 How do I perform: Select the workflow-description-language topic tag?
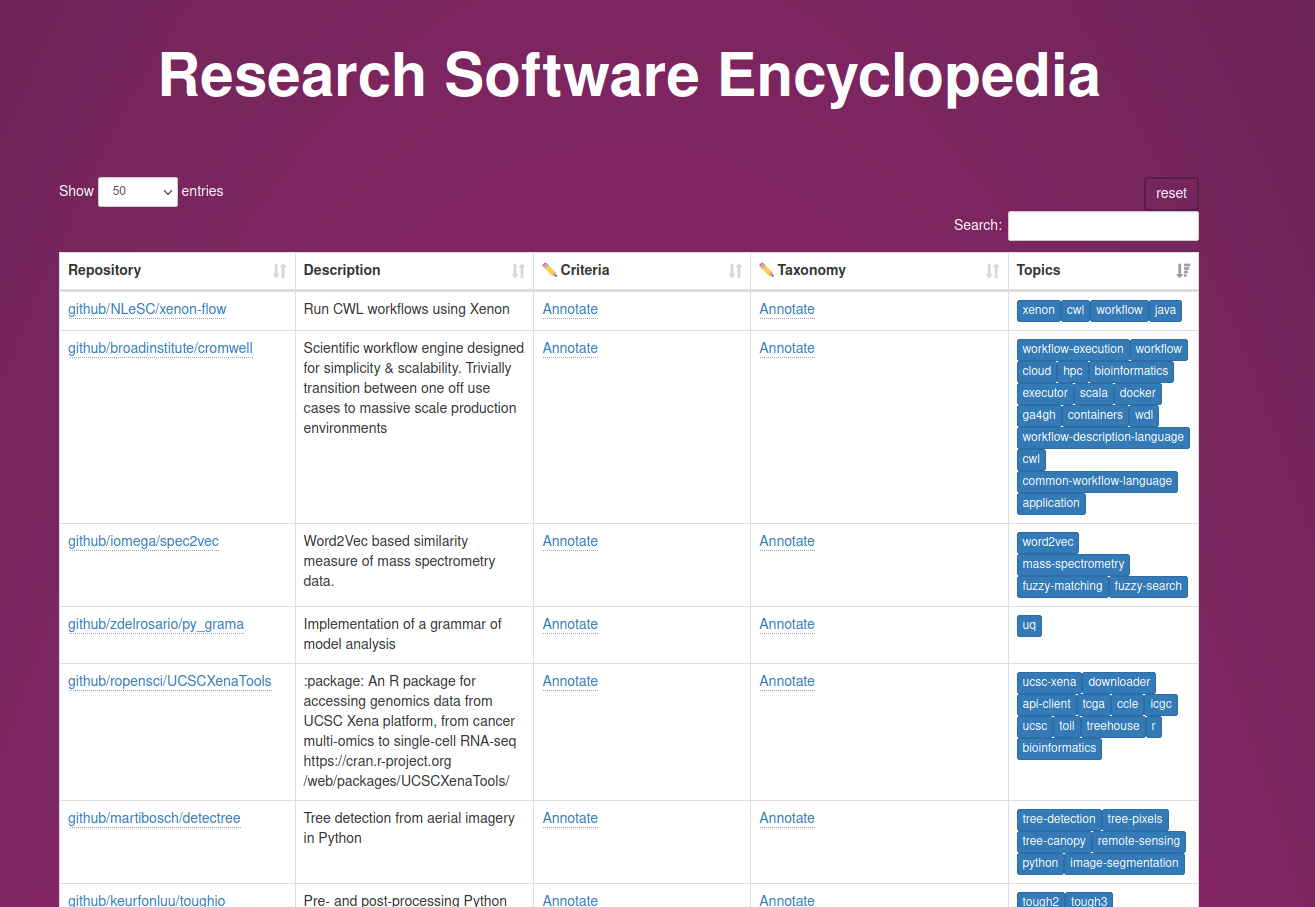click(x=1103, y=437)
